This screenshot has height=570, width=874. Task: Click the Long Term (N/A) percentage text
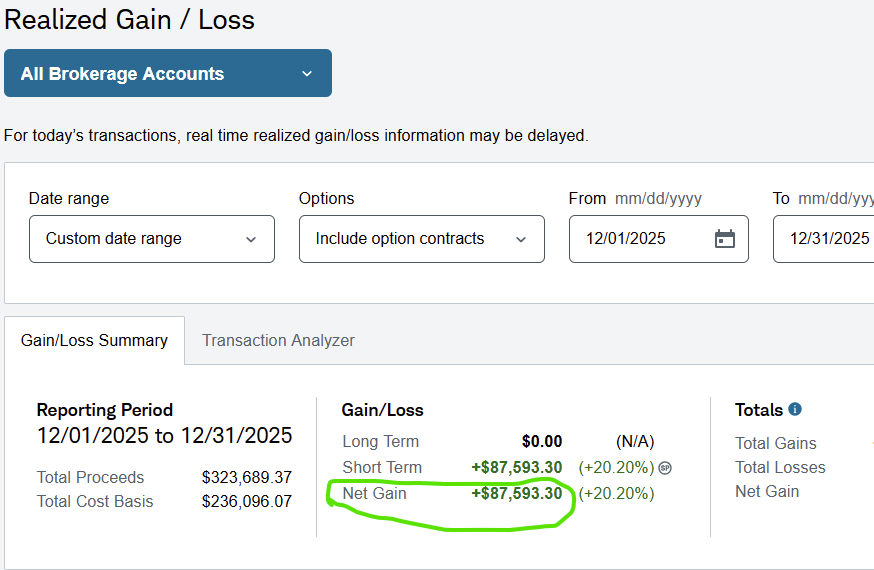[634, 441]
